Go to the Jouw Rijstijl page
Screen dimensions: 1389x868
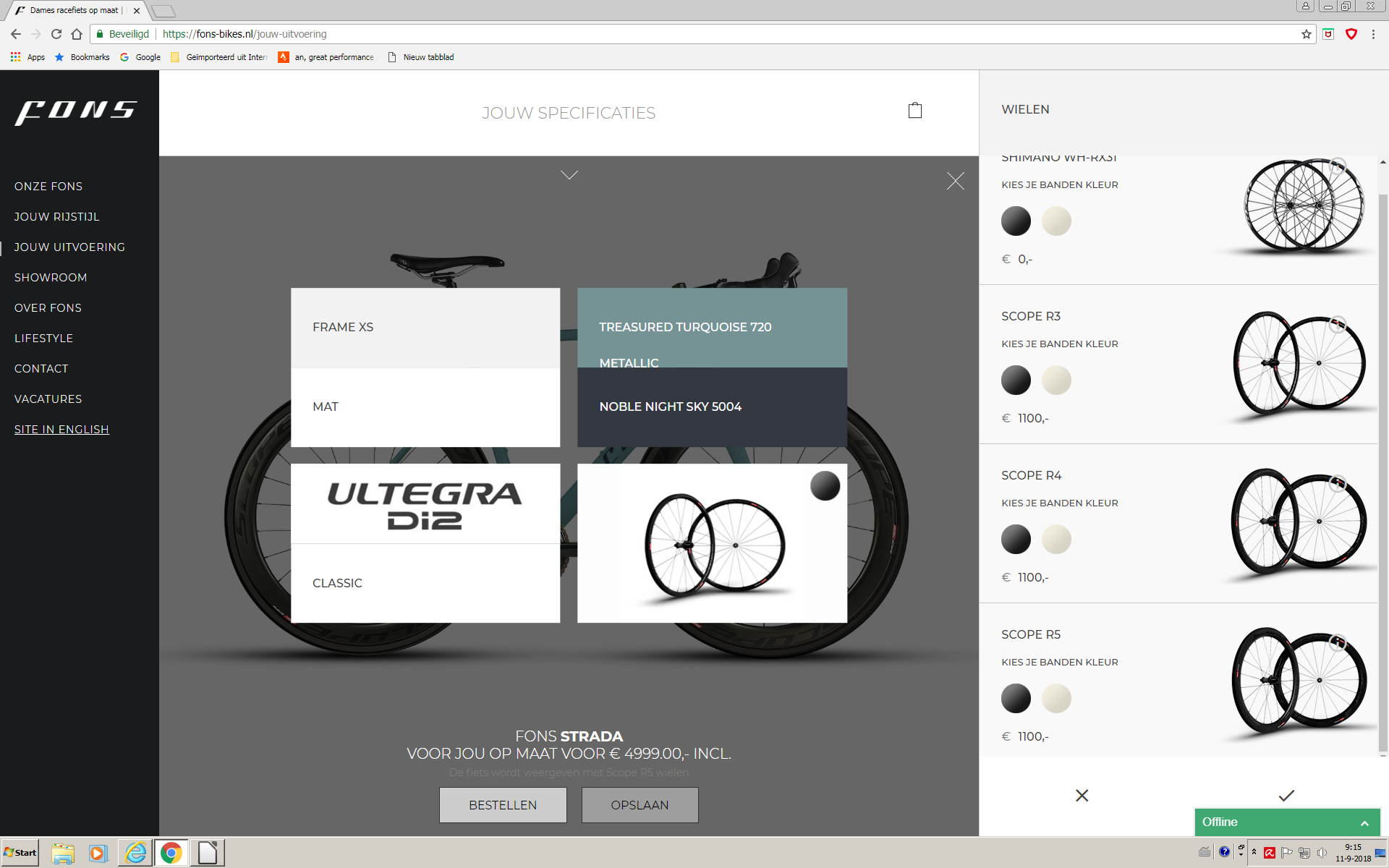click(56, 216)
